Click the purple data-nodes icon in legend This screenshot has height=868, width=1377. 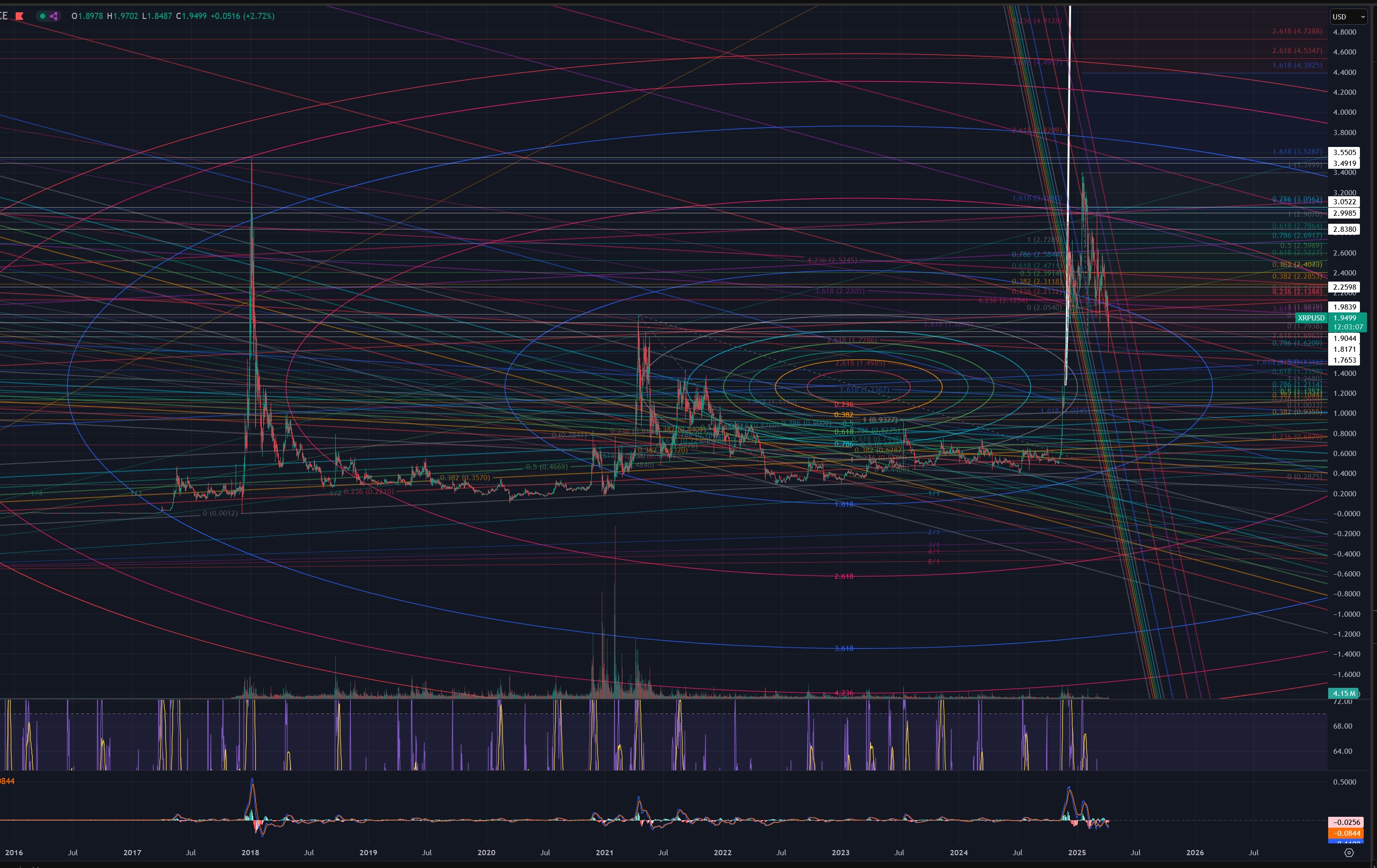pos(54,16)
